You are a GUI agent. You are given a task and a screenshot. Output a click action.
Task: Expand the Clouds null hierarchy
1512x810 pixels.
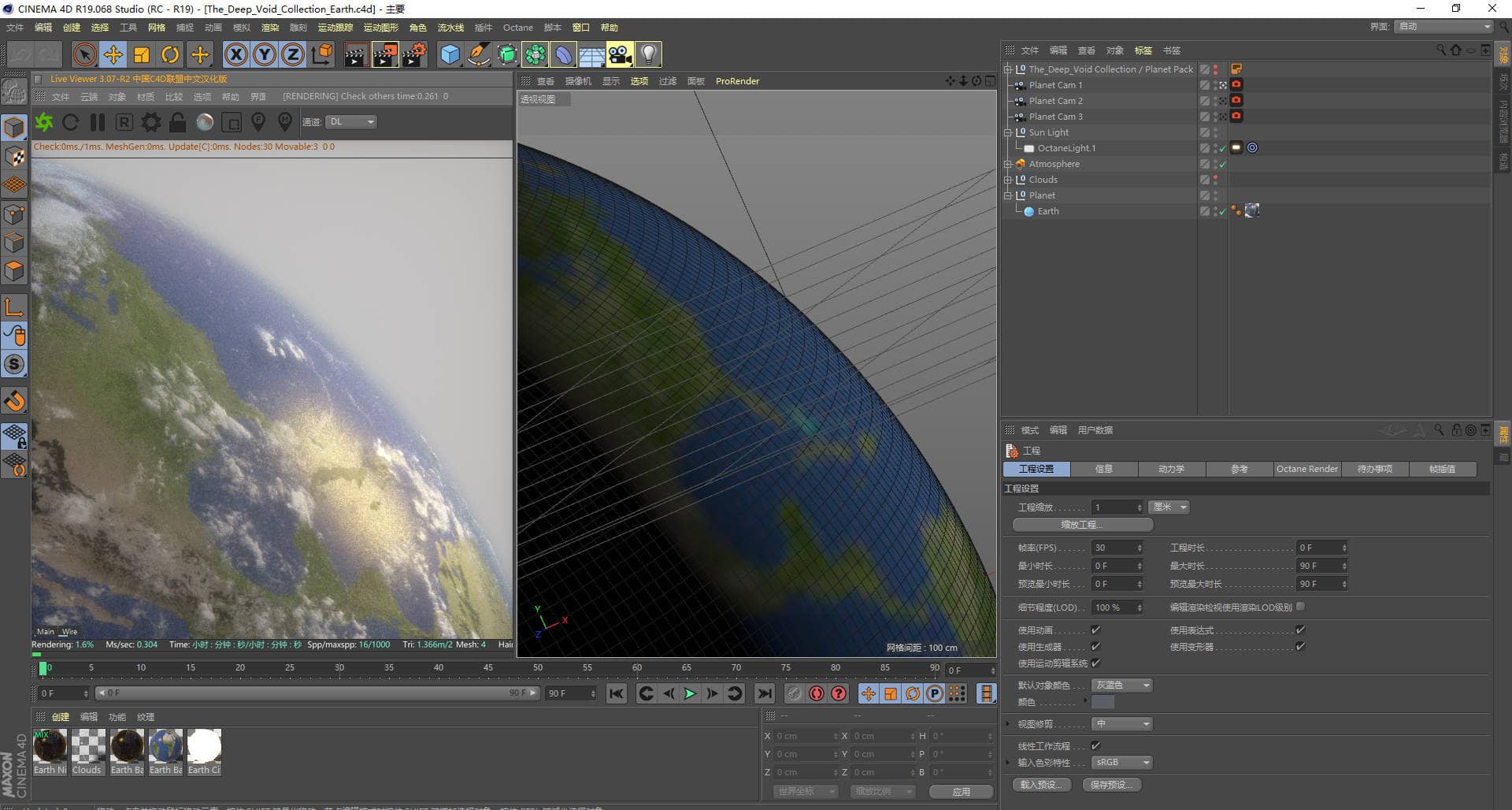[1007, 180]
